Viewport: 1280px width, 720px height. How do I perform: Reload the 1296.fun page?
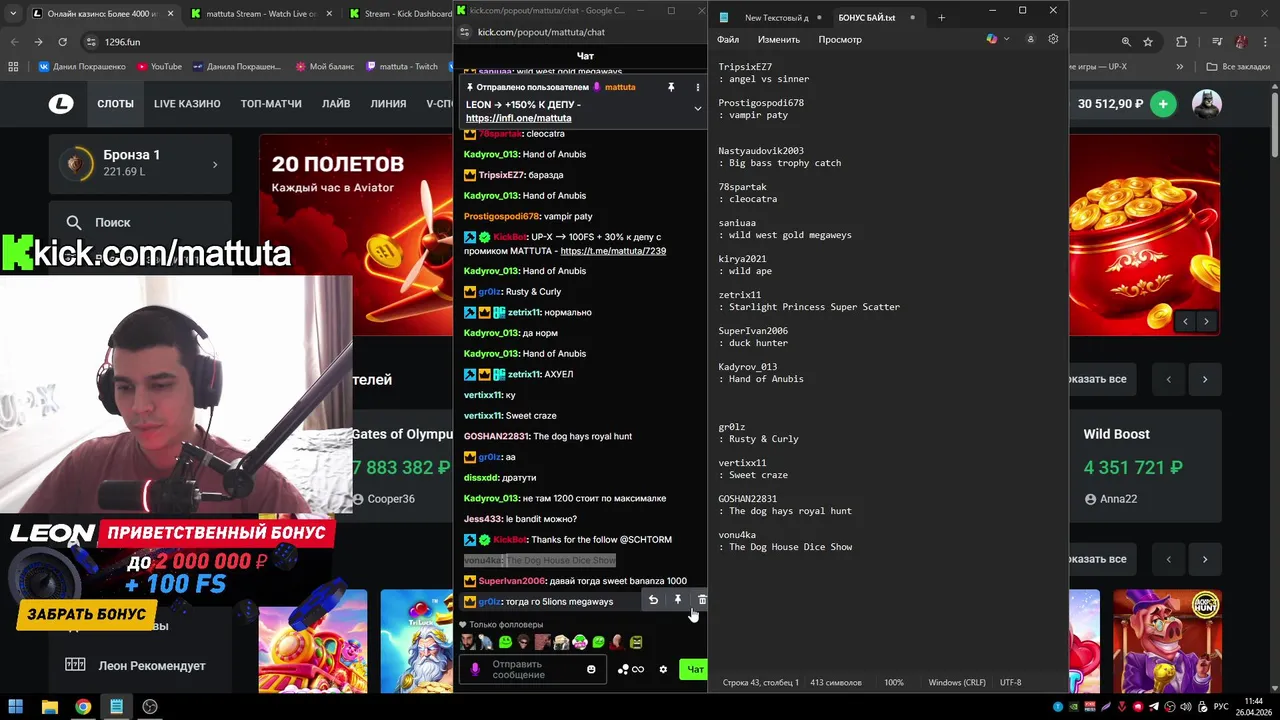[x=62, y=42]
